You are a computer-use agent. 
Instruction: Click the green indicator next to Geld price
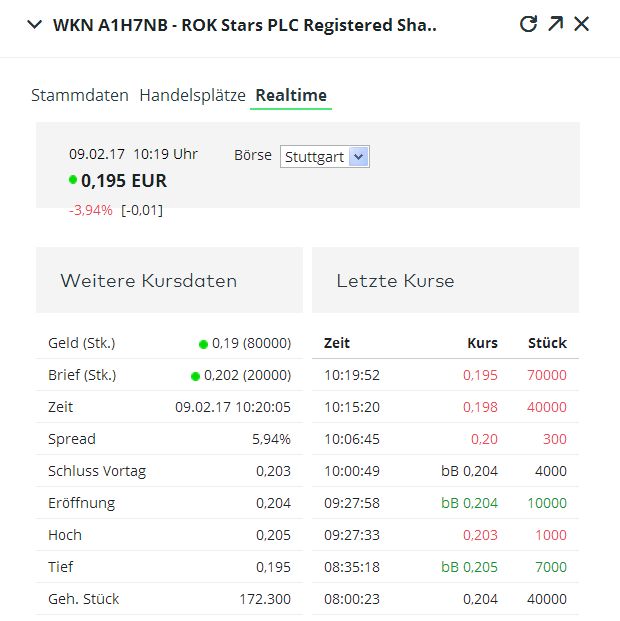pyautogui.click(x=203, y=344)
